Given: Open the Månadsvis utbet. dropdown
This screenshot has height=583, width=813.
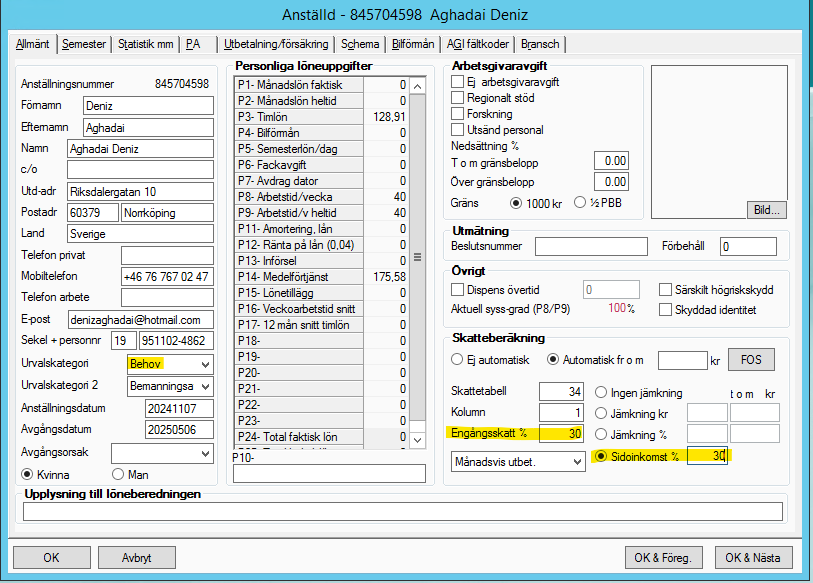Looking at the screenshot, I should coord(576,462).
